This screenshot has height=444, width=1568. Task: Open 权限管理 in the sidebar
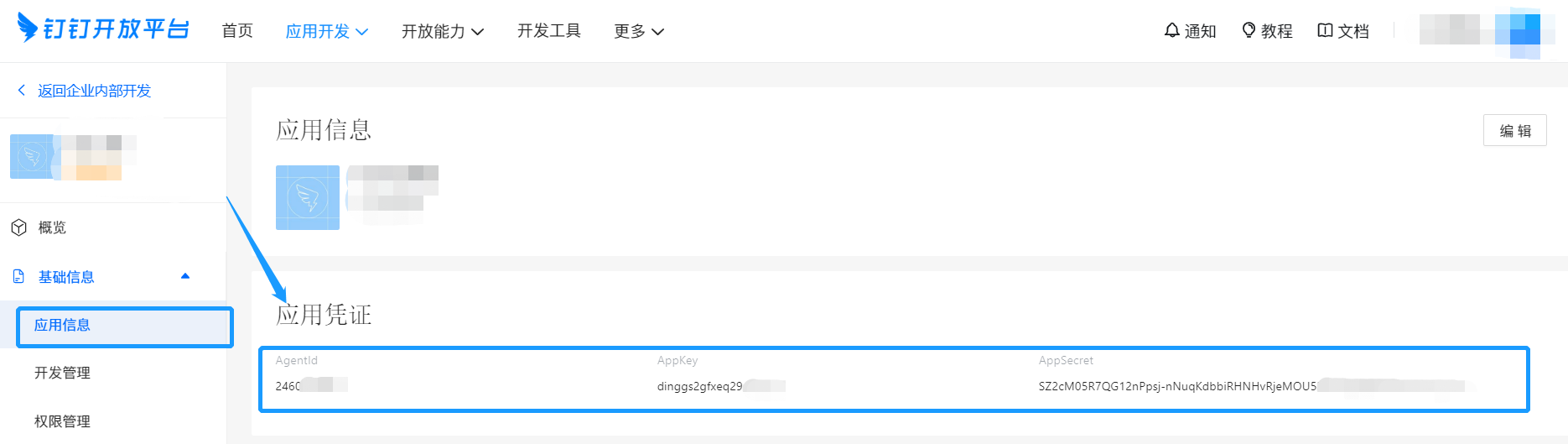point(62,421)
